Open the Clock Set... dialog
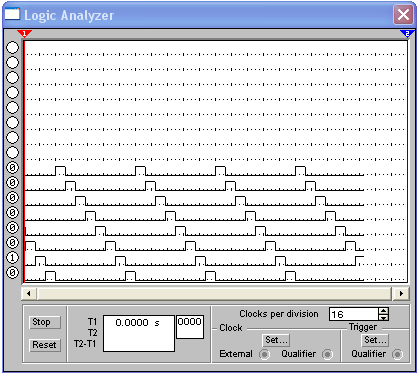This screenshot has width=420, height=375. click(276, 340)
